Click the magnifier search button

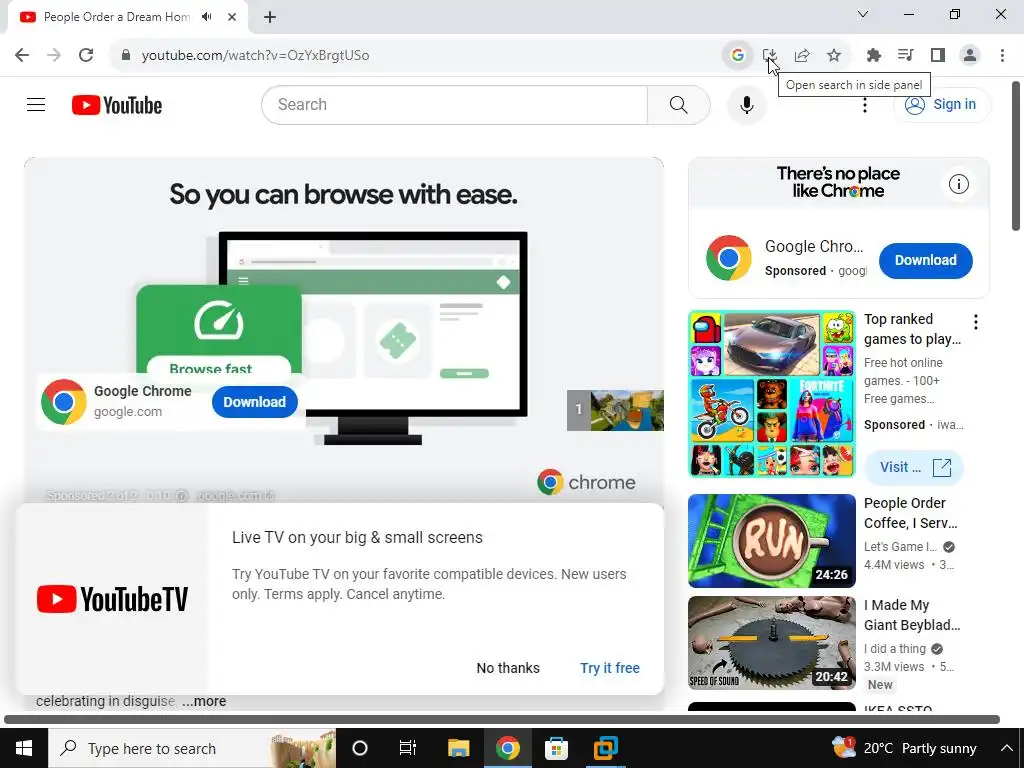(x=679, y=104)
